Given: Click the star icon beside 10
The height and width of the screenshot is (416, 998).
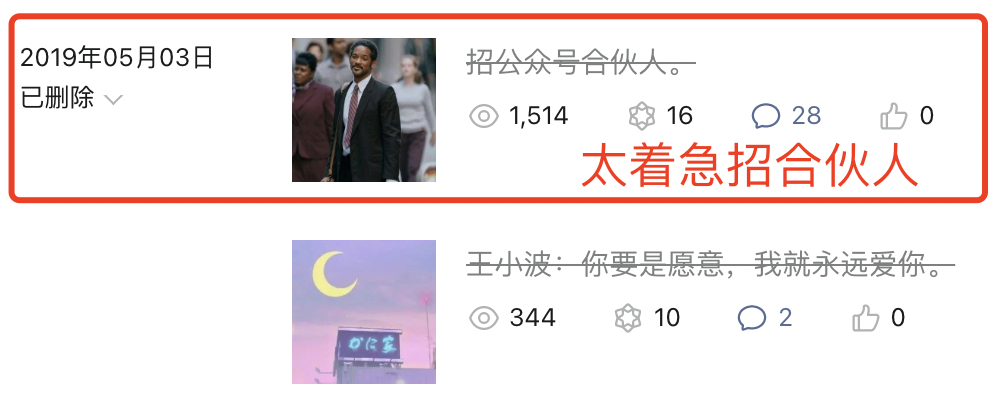Looking at the screenshot, I should 628,317.
